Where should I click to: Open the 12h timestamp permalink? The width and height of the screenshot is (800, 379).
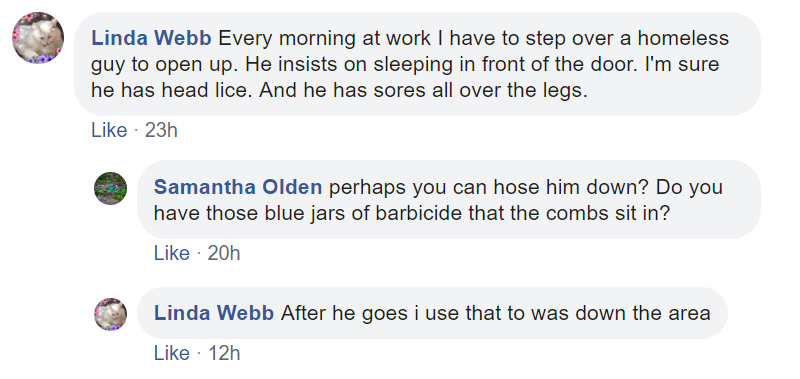point(224,353)
